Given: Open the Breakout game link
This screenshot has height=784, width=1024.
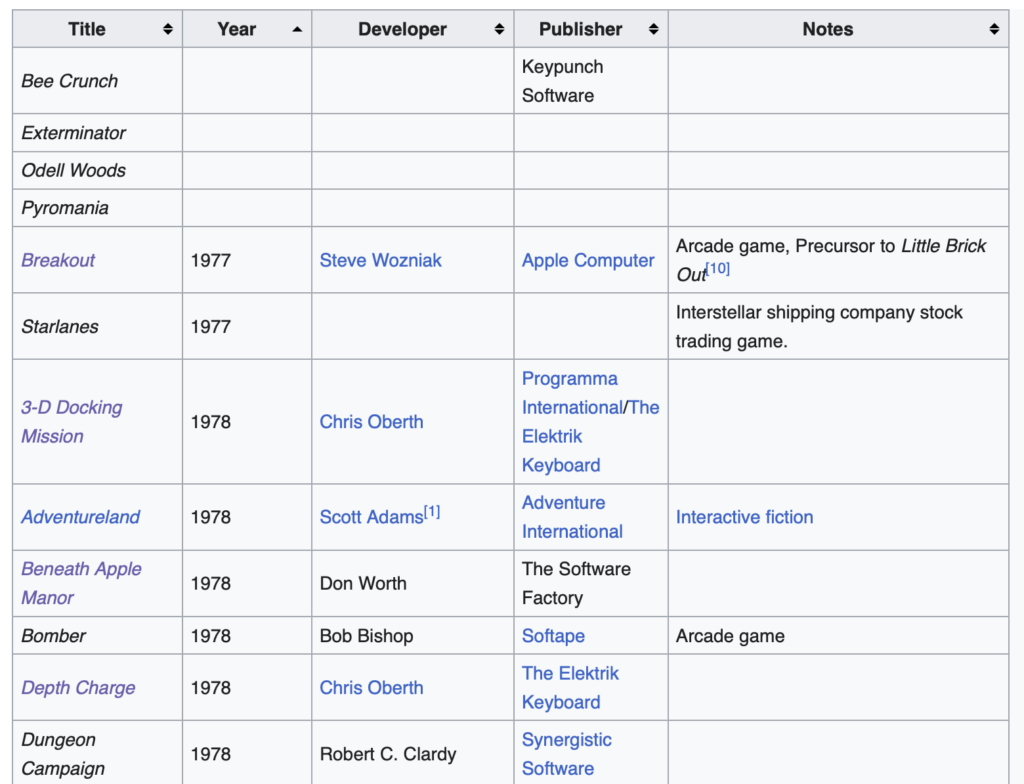Looking at the screenshot, I should click(58, 260).
